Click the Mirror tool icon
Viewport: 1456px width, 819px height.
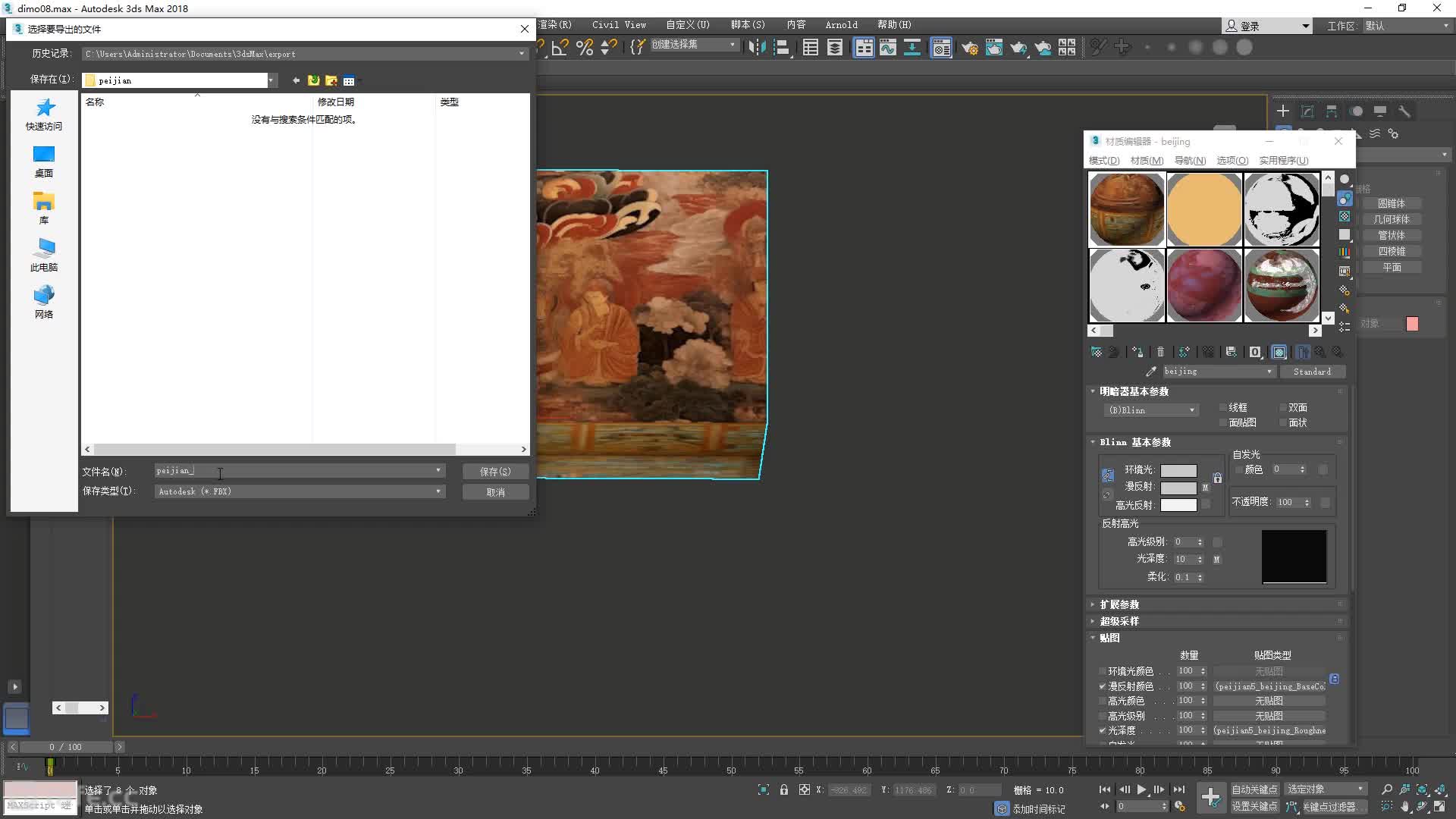click(757, 48)
